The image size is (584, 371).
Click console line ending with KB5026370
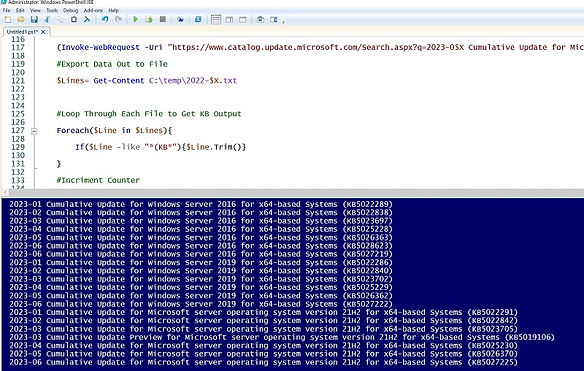tap(264, 354)
